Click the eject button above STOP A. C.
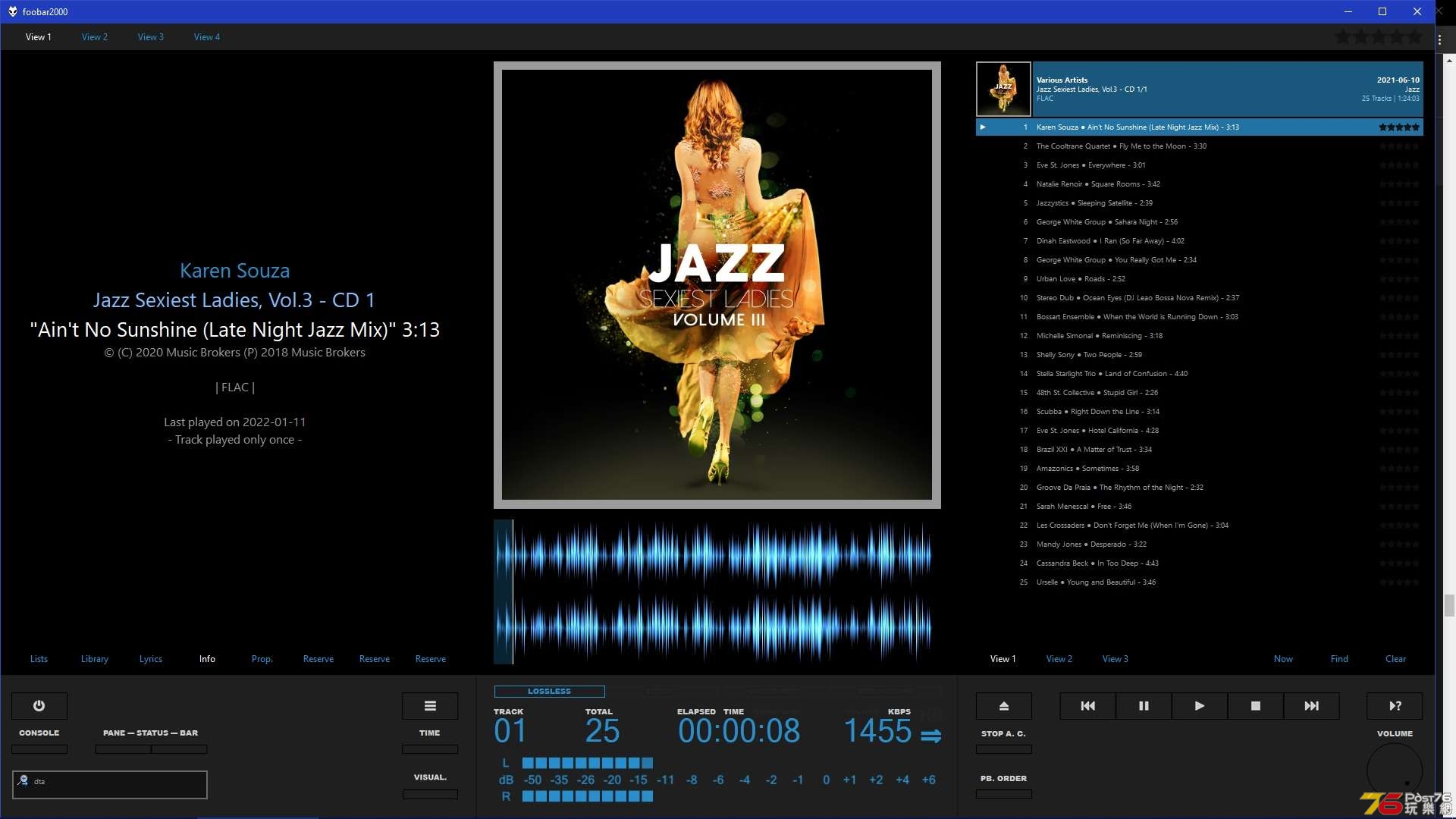 point(1003,706)
